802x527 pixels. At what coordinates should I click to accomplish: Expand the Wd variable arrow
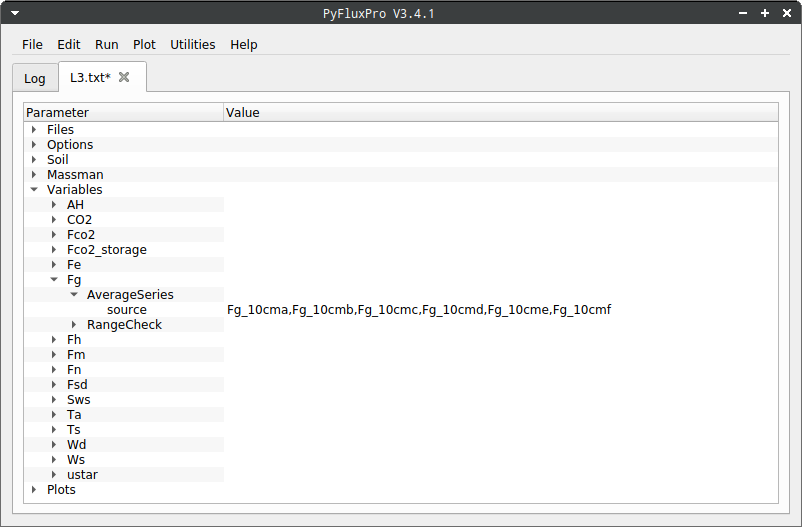(x=54, y=445)
